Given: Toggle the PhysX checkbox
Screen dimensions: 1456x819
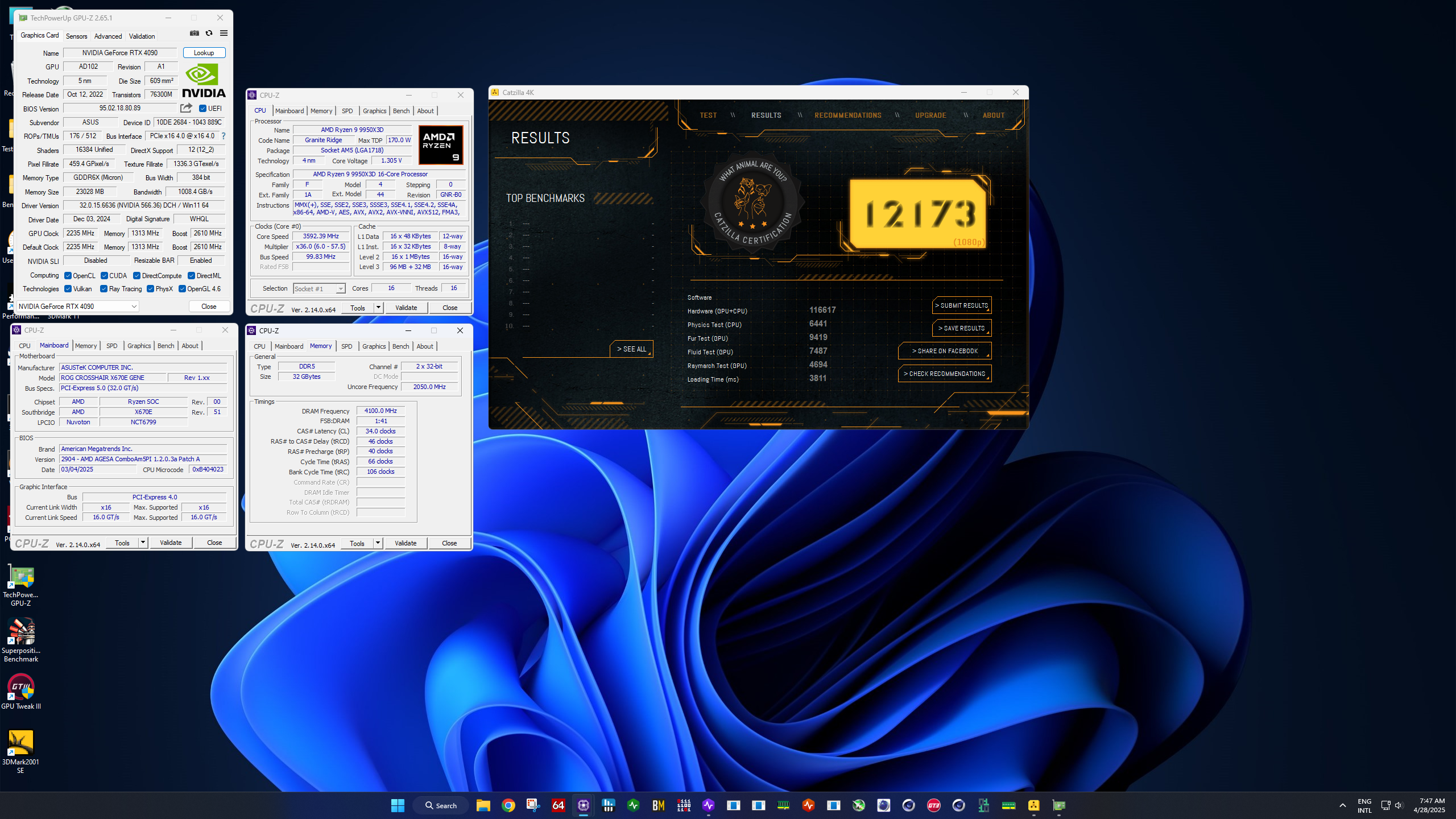Looking at the screenshot, I should 150,289.
